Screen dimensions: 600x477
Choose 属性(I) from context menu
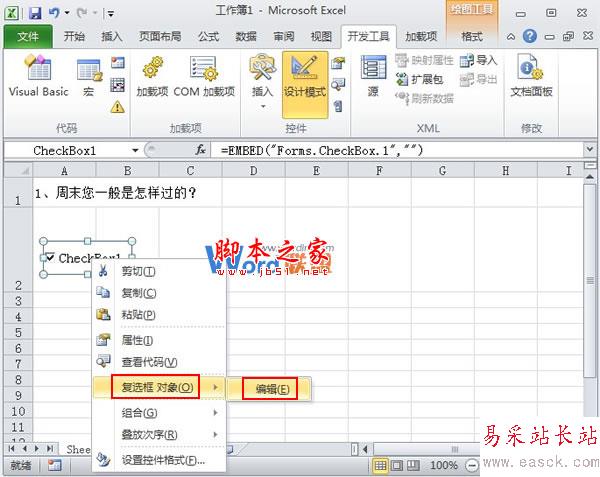[137, 340]
